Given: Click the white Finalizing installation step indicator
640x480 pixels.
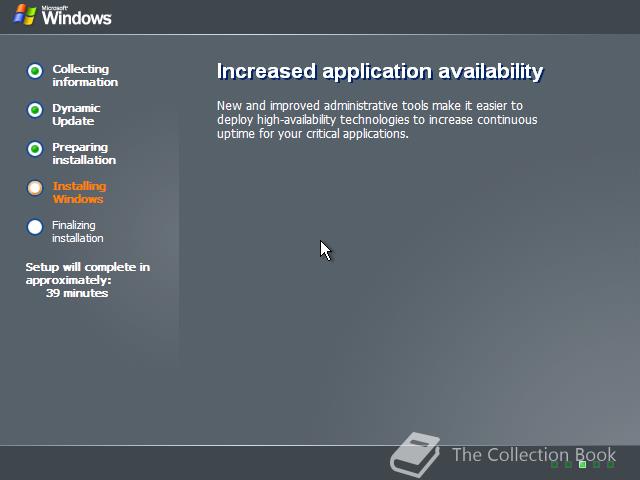Looking at the screenshot, I should 35,227.
